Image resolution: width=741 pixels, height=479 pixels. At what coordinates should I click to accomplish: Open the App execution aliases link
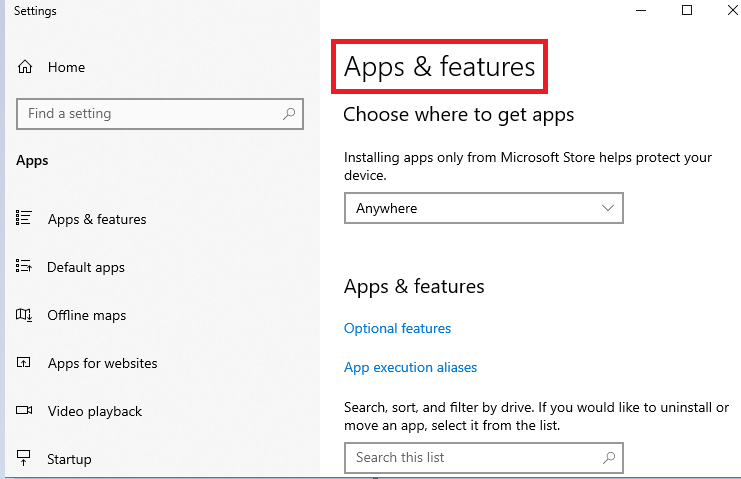pyautogui.click(x=410, y=368)
